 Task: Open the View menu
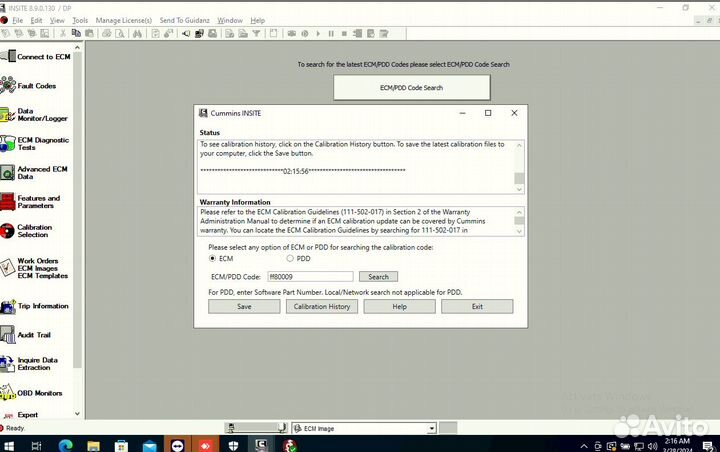point(57,20)
